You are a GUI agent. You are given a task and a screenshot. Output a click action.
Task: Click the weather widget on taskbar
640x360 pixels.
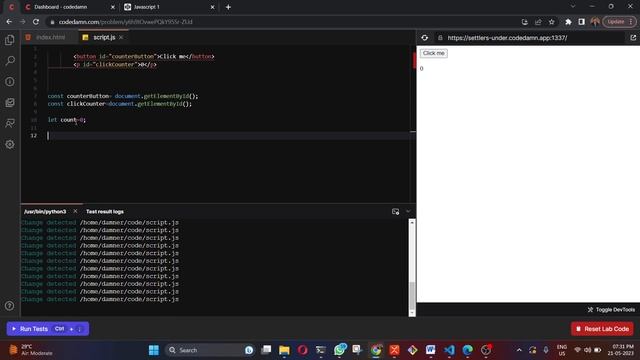(x=31, y=350)
